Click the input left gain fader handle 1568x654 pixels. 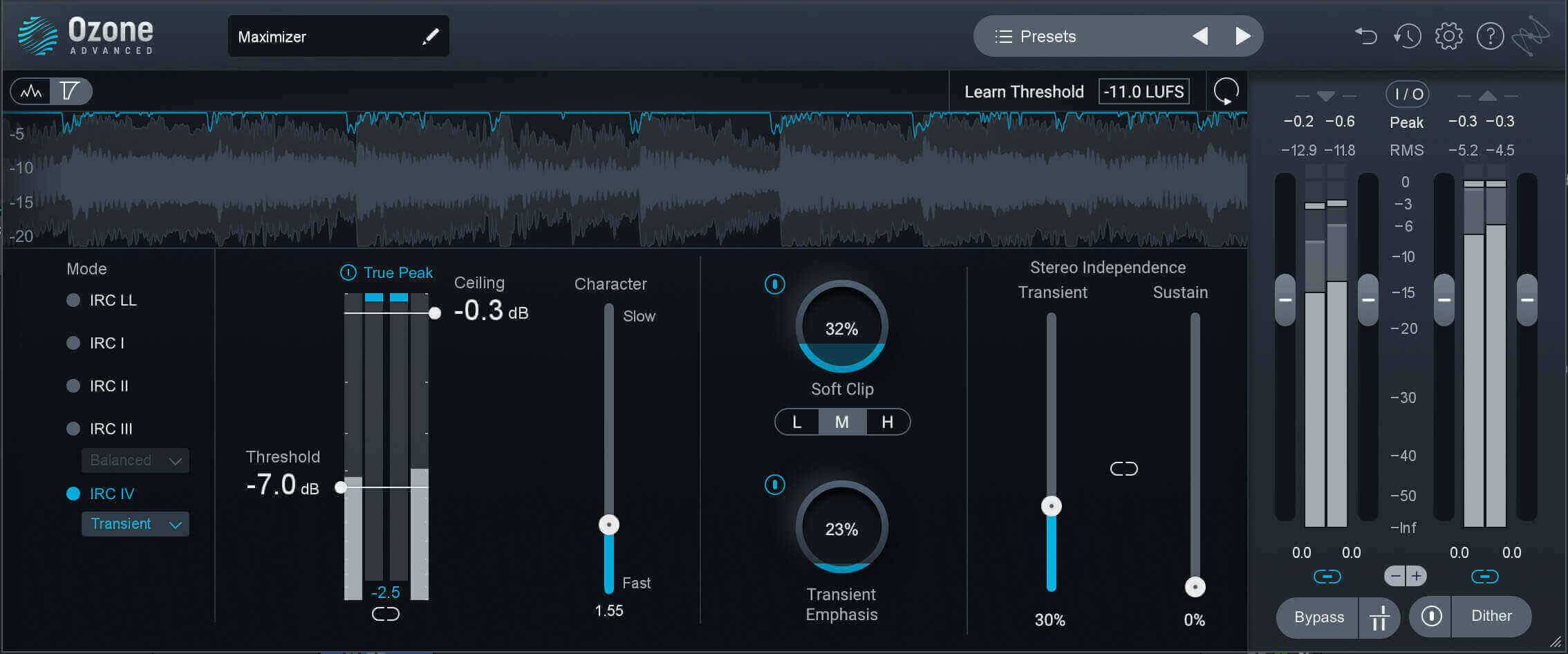(1285, 300)
